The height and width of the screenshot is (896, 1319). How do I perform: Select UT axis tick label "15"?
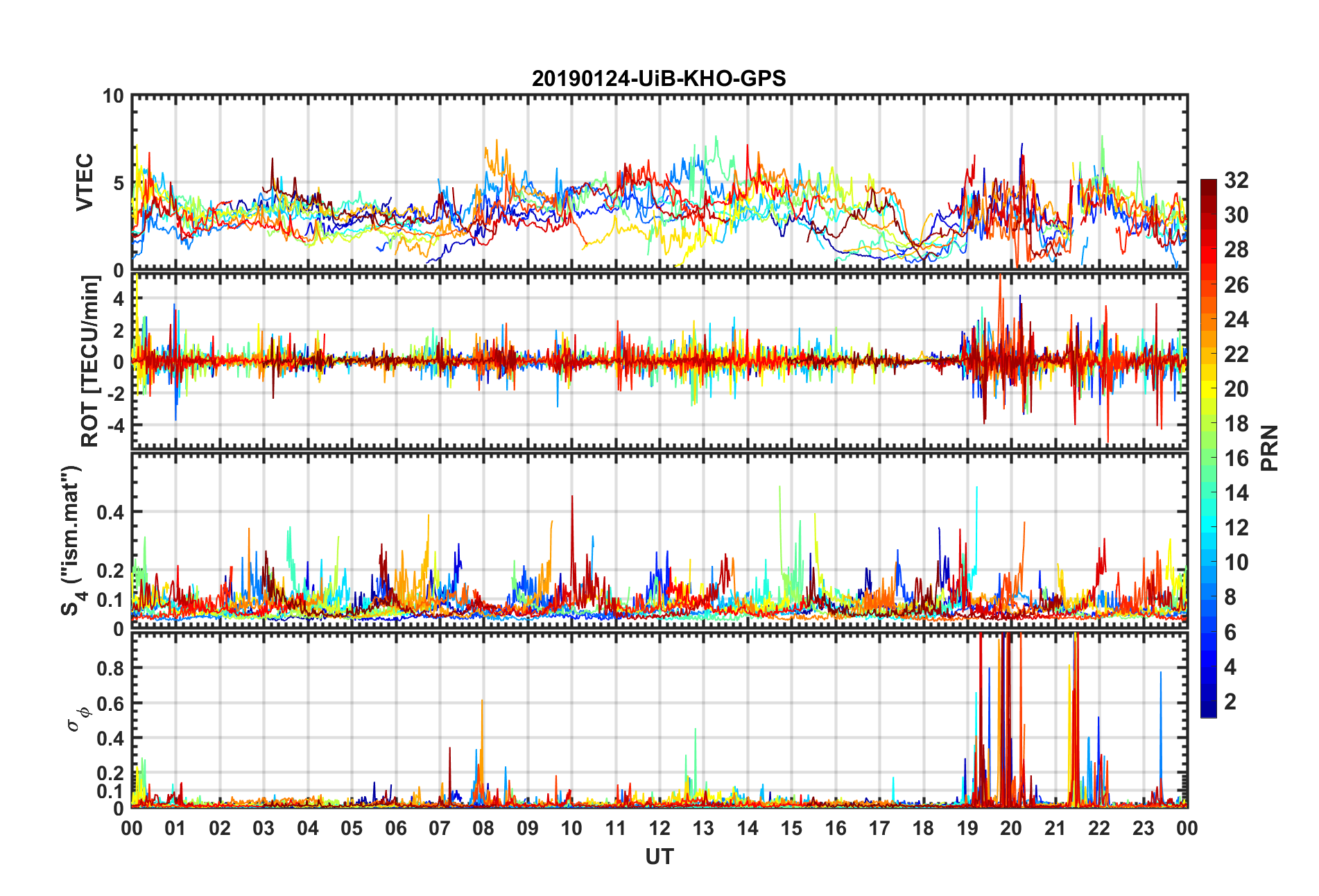[x=791, y=828]
